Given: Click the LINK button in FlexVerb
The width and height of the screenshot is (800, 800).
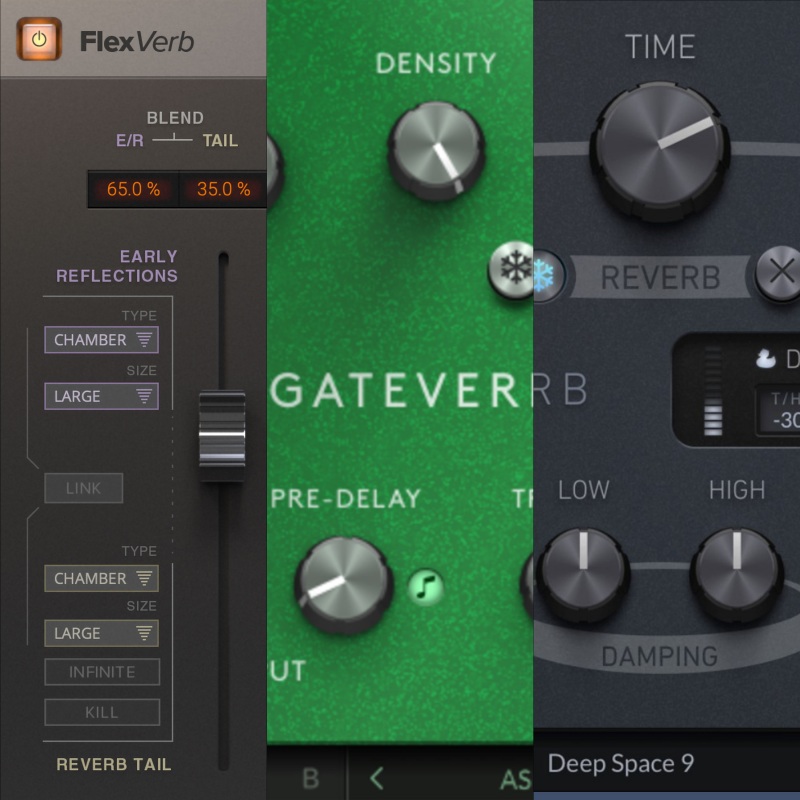Looking at the screenshot, I should click(x=83, y=488).
